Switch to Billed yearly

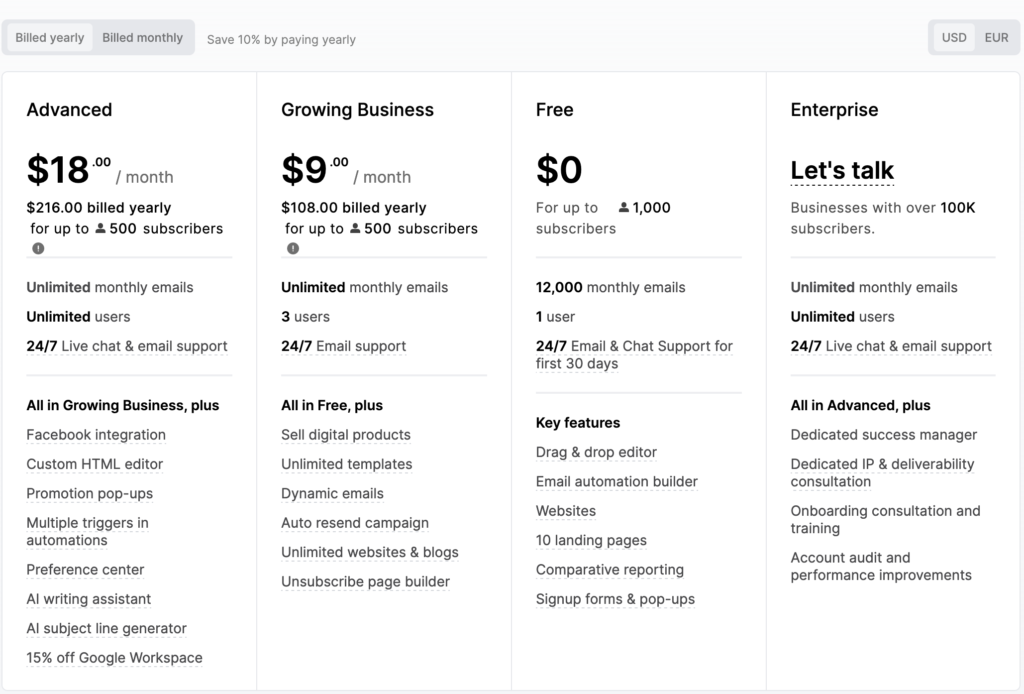pos(50,38)
